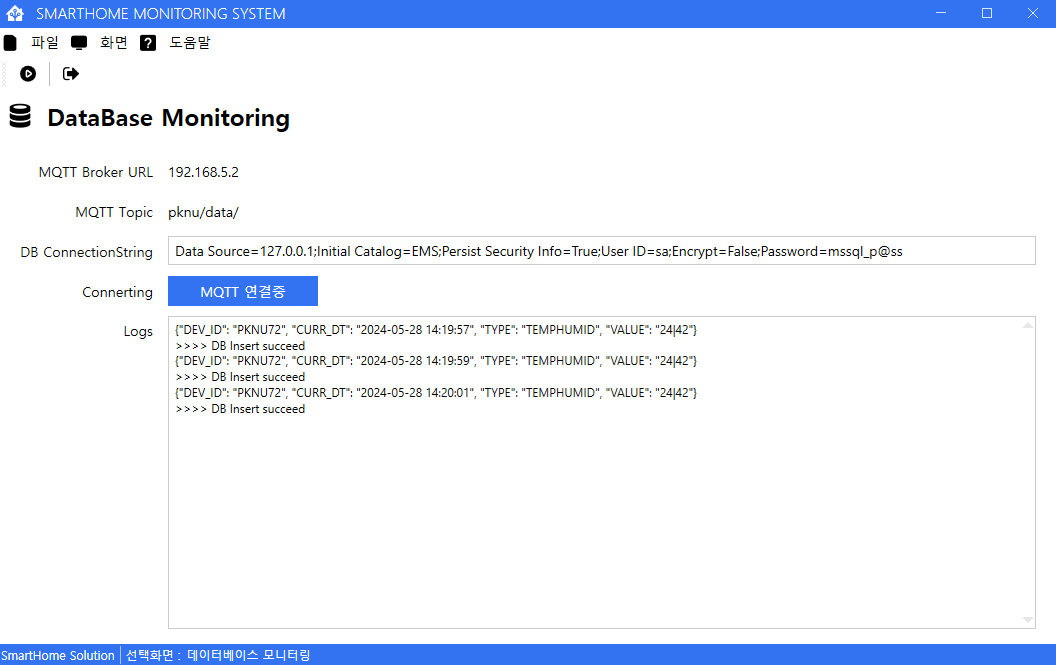Click log entry timestamped 14:19:59
This screenshot has width=1056, height=665.
click(436, 360)
